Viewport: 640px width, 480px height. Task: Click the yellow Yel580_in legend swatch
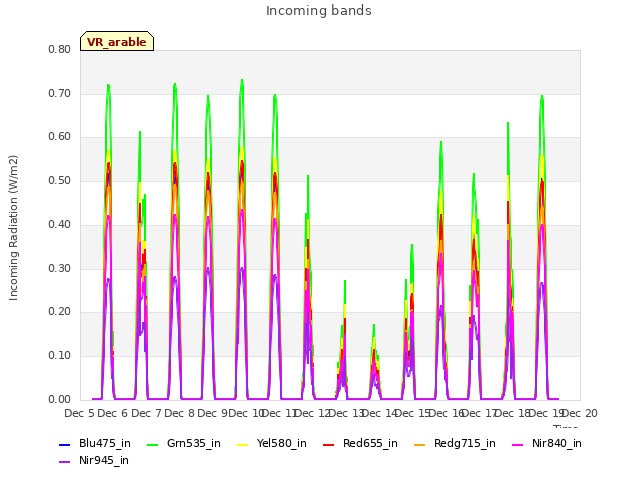click(x=242, y=444)
